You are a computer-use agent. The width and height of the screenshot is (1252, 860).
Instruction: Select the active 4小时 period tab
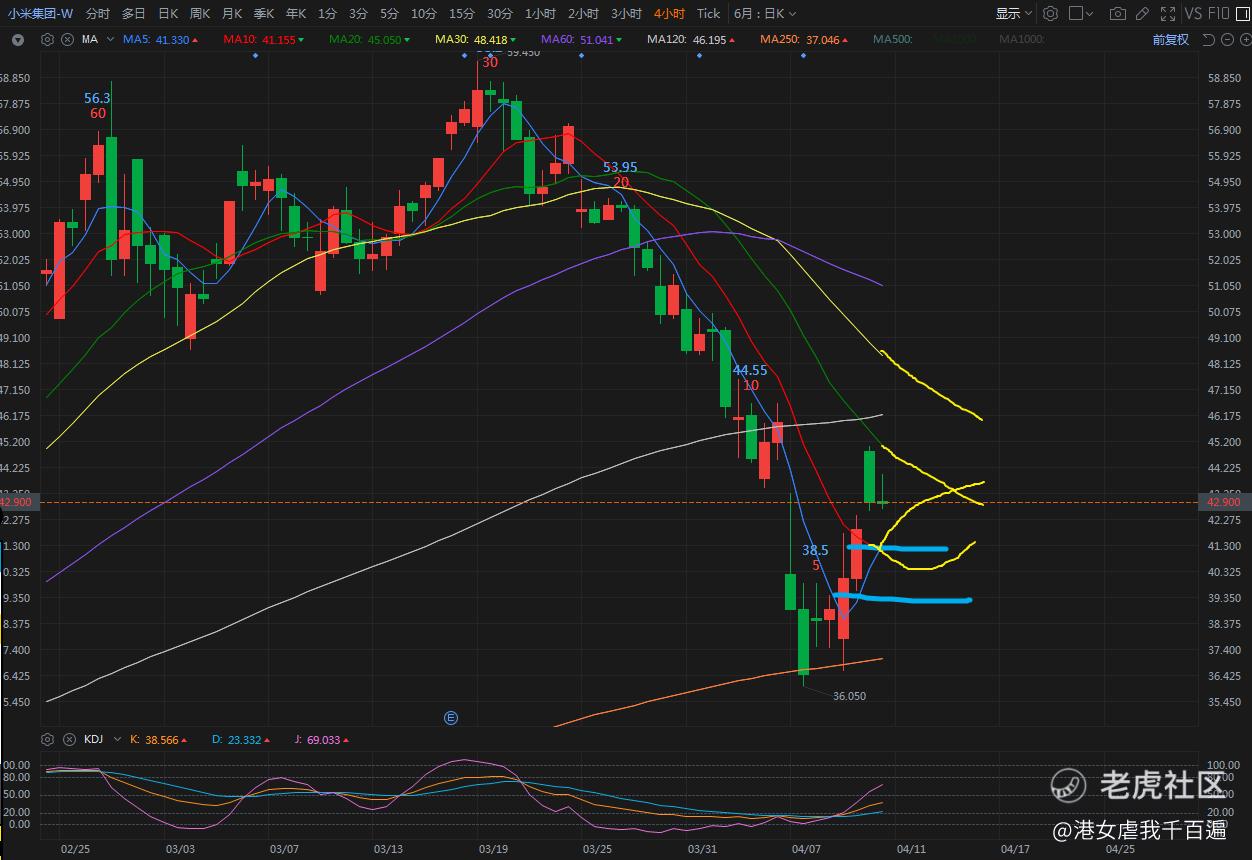point(669,13)
